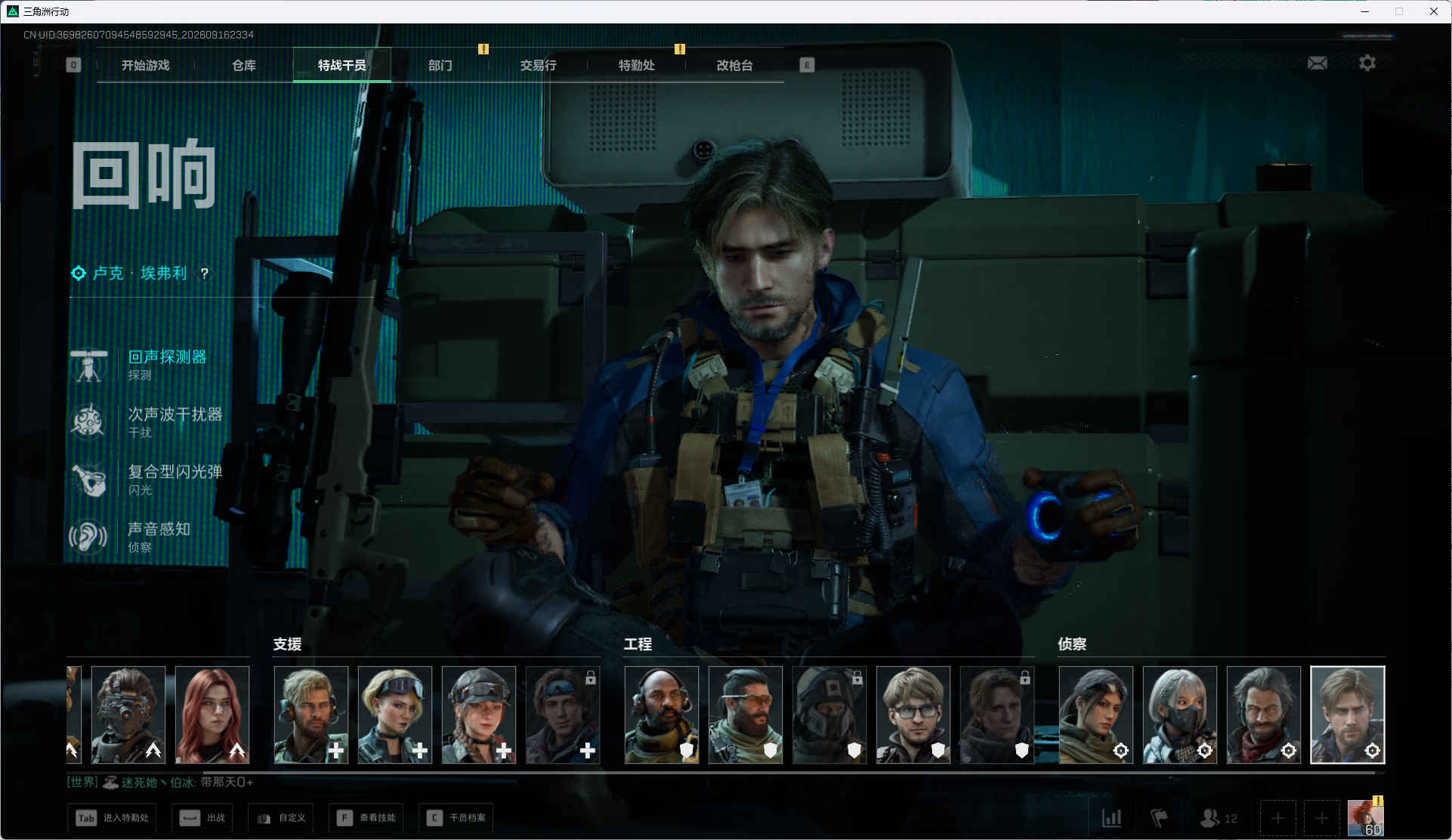Image resolution: width=1452 pixels, height=840 pixels.
Task: Open the [世界] chat message line
Action: pos(160,783)
